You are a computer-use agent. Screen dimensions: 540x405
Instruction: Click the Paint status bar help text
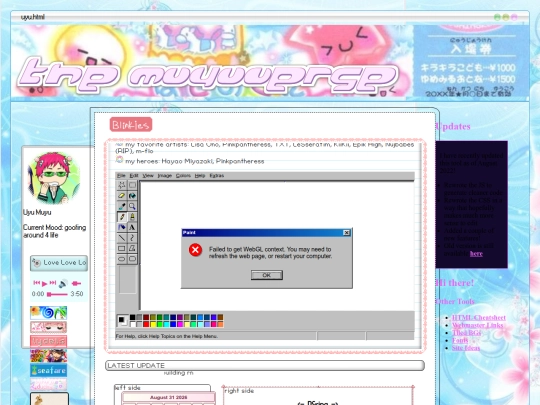click(x=167, y=336)
